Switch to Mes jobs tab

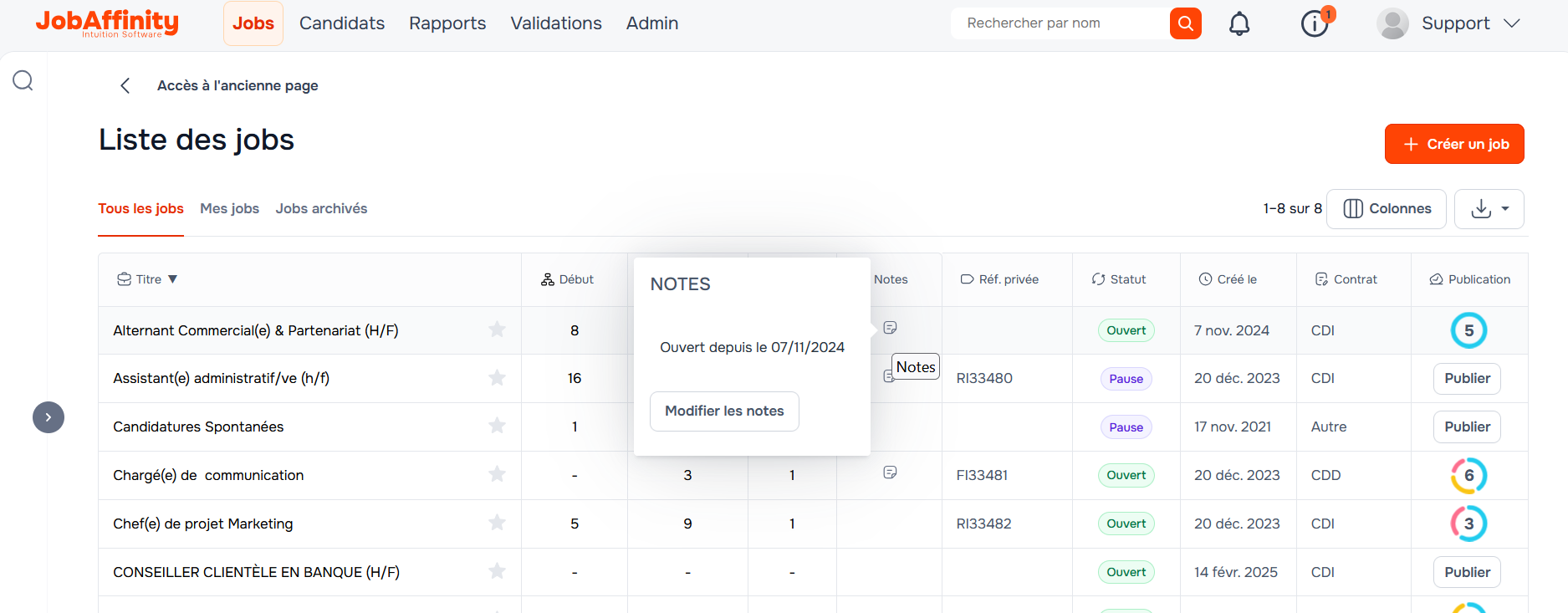point(229,209)
